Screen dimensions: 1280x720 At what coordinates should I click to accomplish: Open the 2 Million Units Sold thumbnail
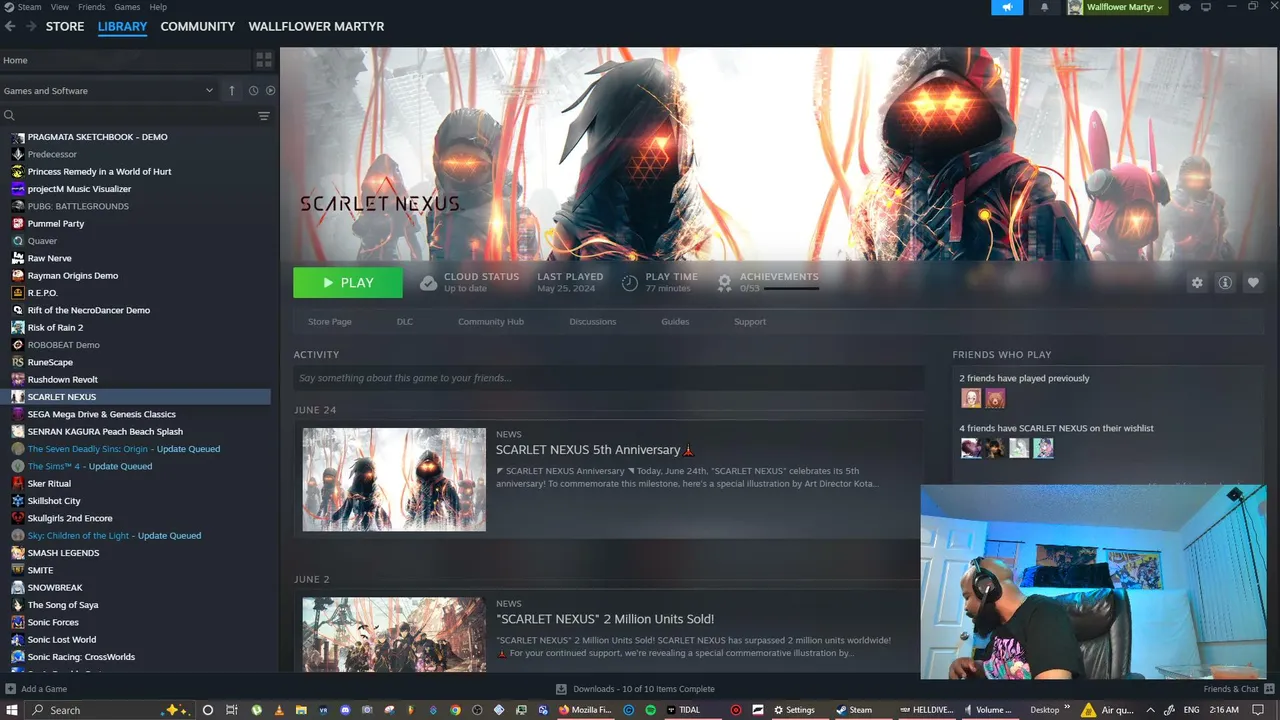pos(394,635)
